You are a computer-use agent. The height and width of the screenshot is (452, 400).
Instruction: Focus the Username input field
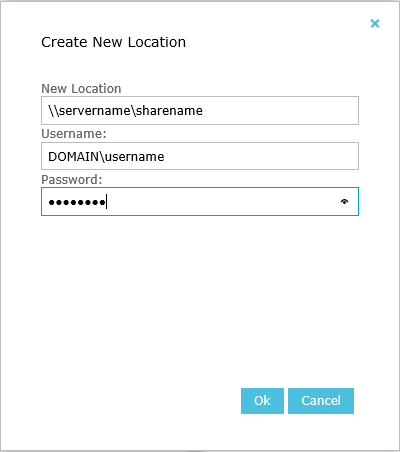(x=200, y=156)
